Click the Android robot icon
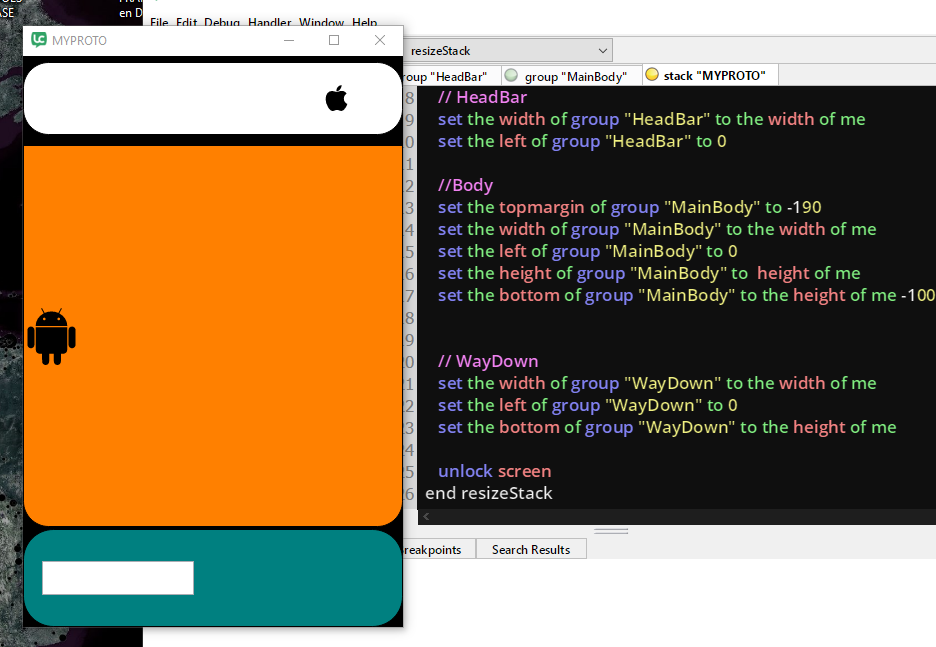 tap(52, 336)
